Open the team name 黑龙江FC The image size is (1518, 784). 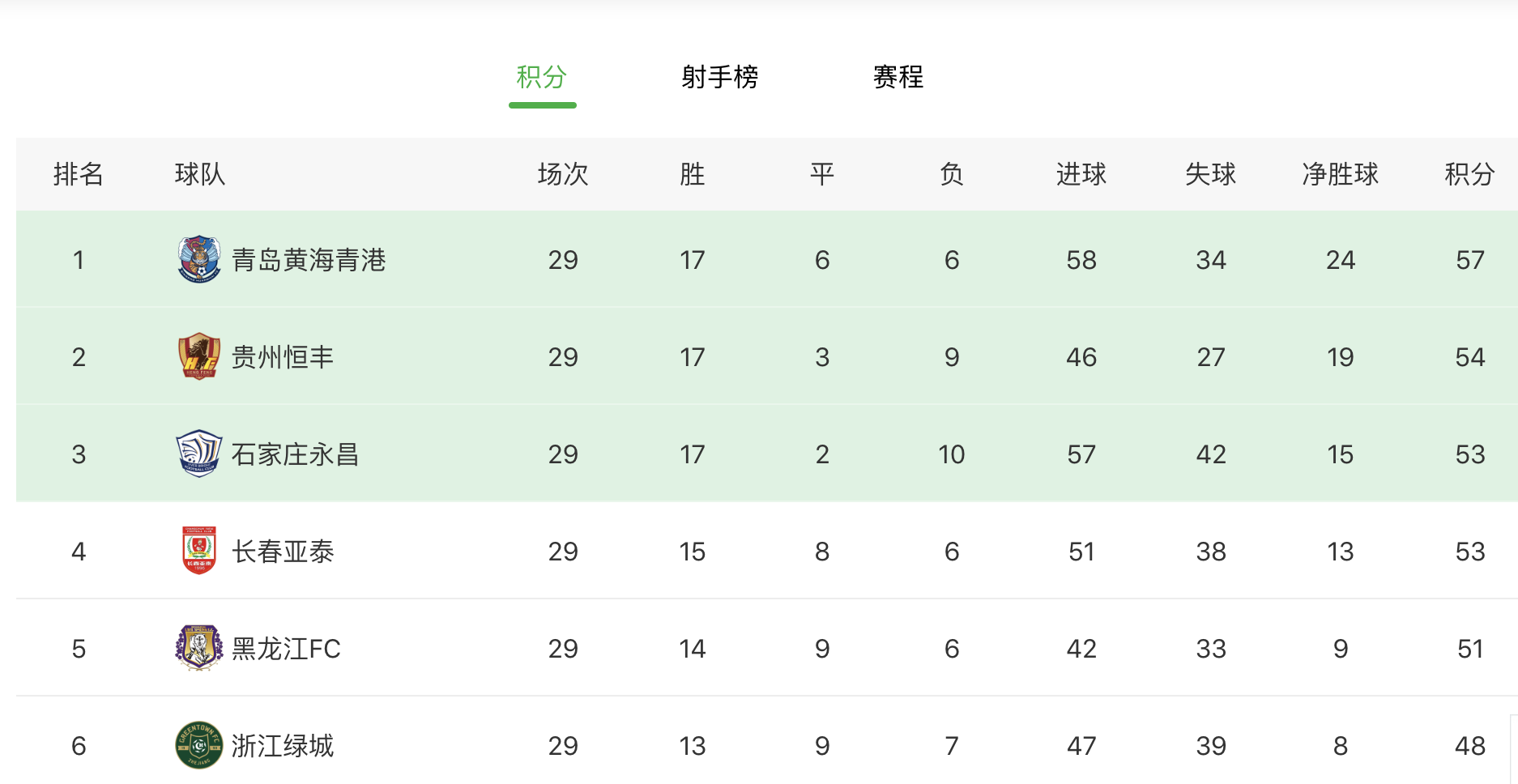pos(286,649)
